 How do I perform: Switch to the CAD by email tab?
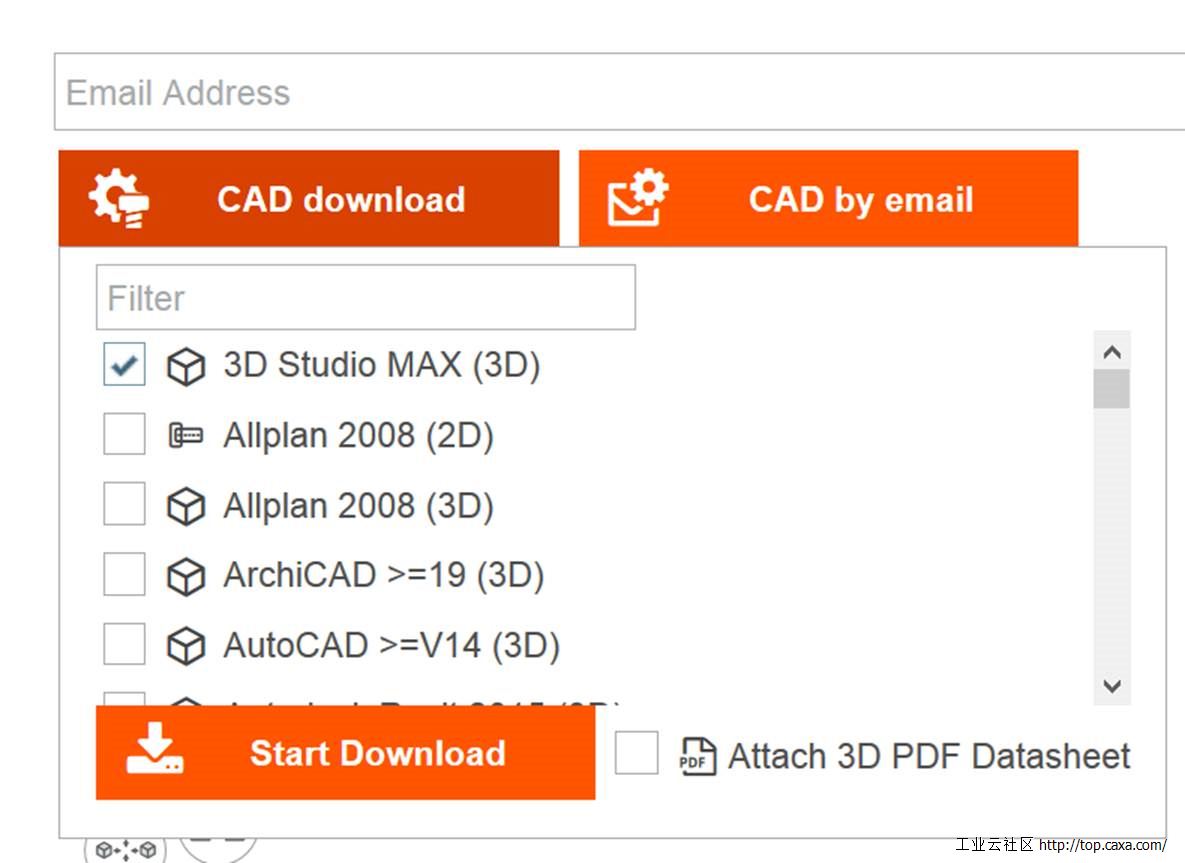point(828,198)
